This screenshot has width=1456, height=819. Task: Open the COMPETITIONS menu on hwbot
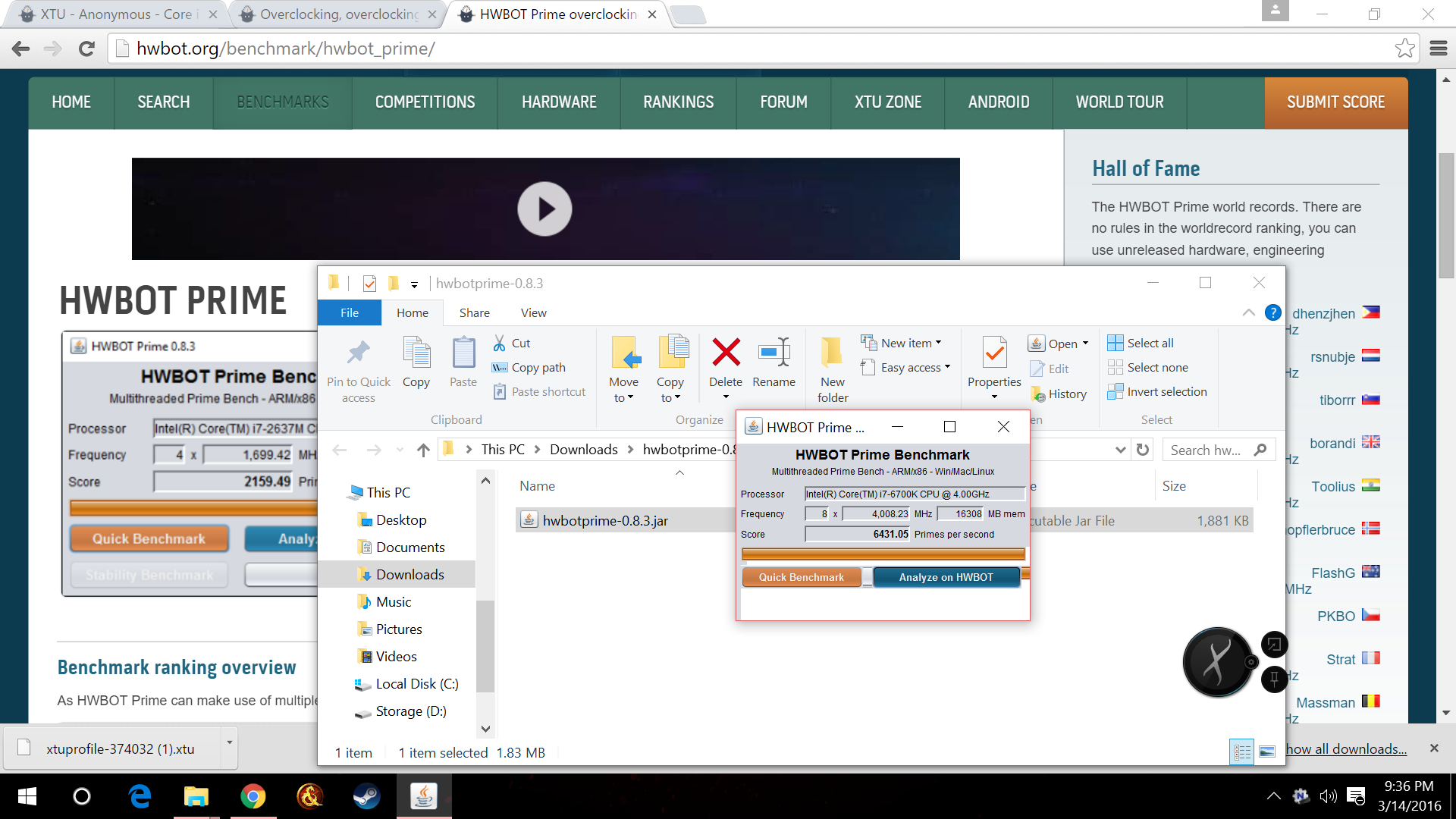coord(425,102)
